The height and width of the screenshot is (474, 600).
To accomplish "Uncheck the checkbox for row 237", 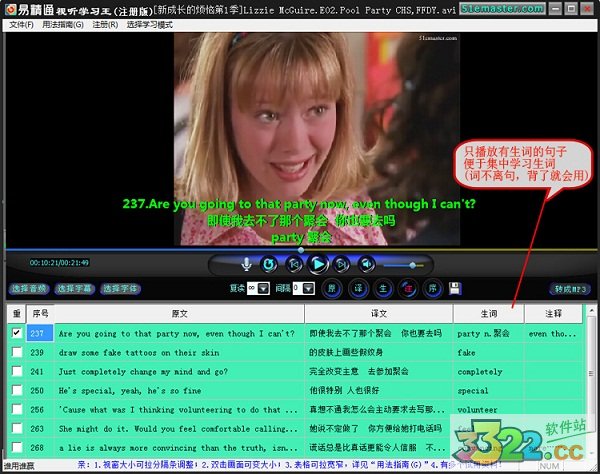I will 16,332.
